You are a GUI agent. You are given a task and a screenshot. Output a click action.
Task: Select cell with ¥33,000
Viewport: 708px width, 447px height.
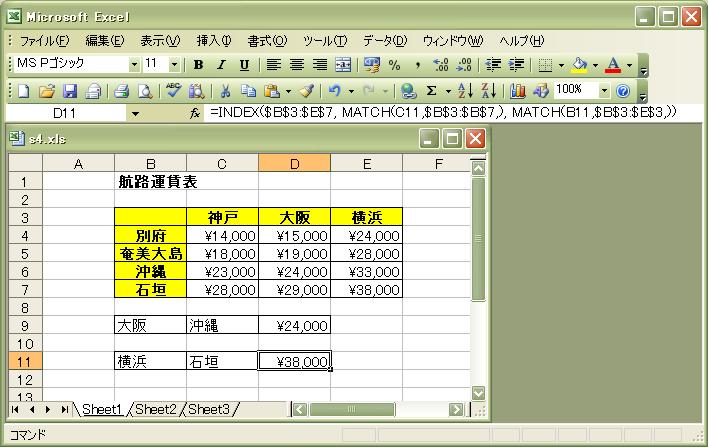coord(366,271)
